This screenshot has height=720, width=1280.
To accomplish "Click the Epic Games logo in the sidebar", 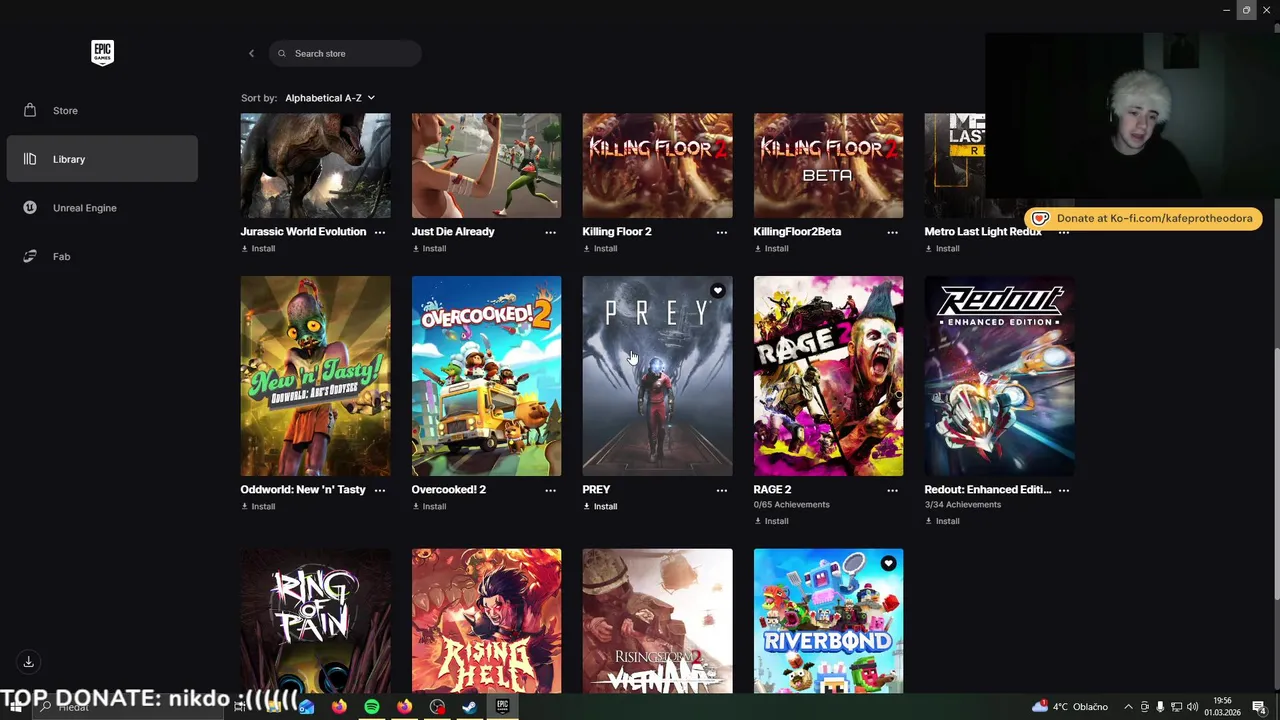I will 102,53.
